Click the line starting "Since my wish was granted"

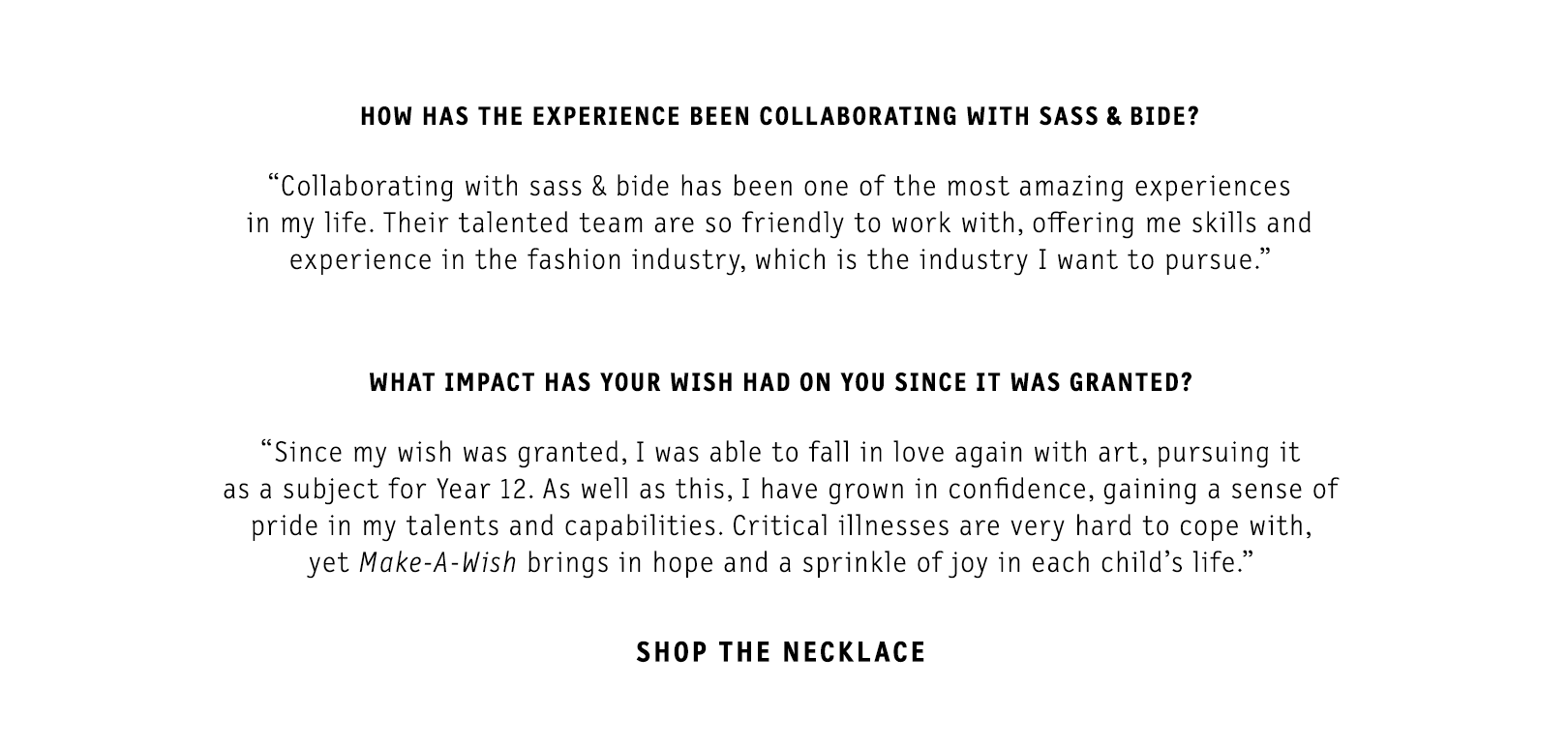(780, 452)
